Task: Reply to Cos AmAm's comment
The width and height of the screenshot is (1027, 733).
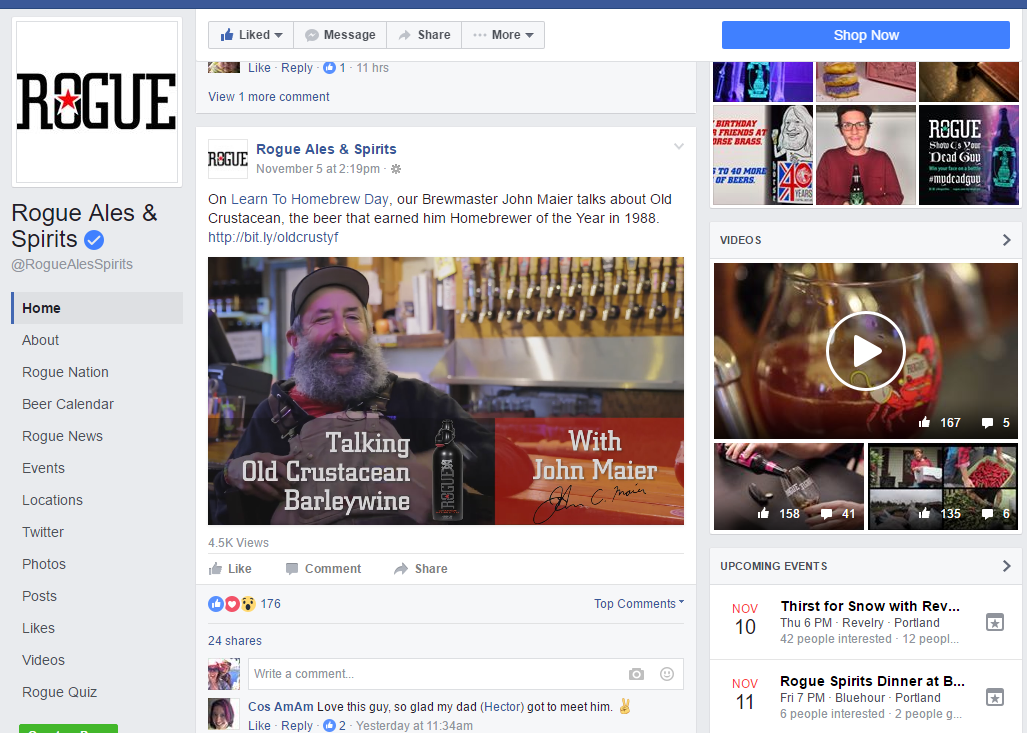Action: point(297,725)
